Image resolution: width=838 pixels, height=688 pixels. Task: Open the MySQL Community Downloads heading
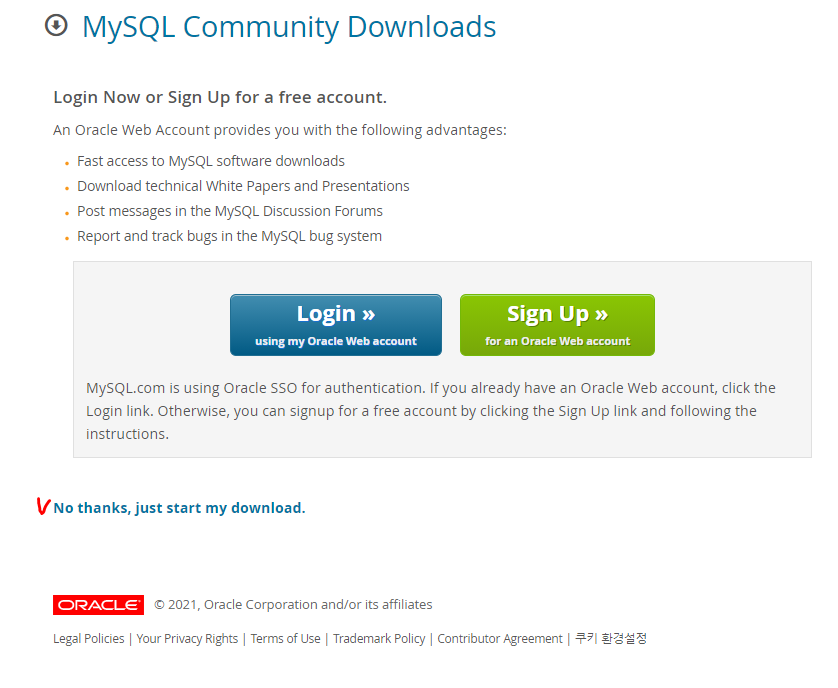click(x=289, y=27)
